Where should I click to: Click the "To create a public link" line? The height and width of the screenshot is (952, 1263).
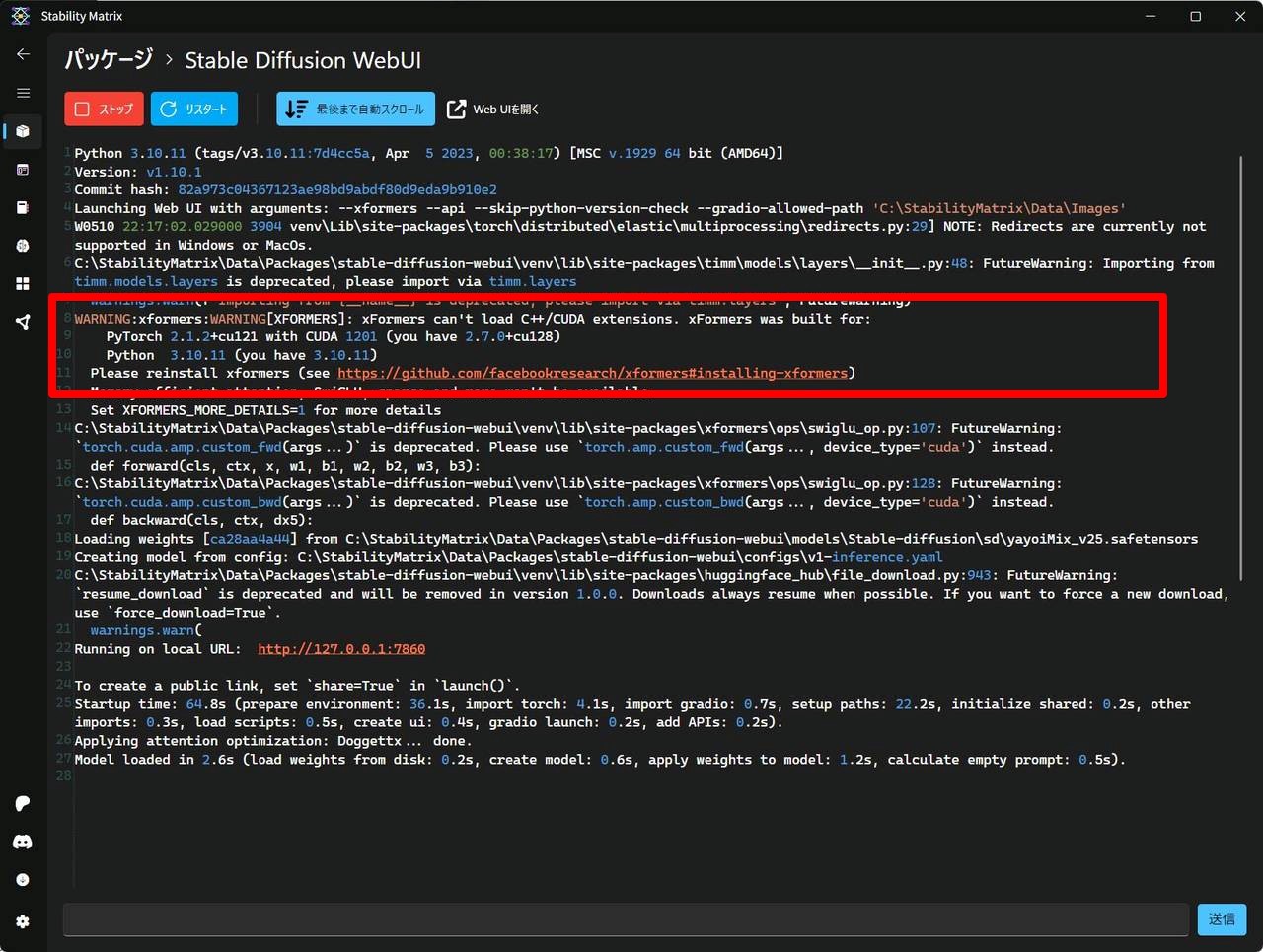(x=297, y=686)
